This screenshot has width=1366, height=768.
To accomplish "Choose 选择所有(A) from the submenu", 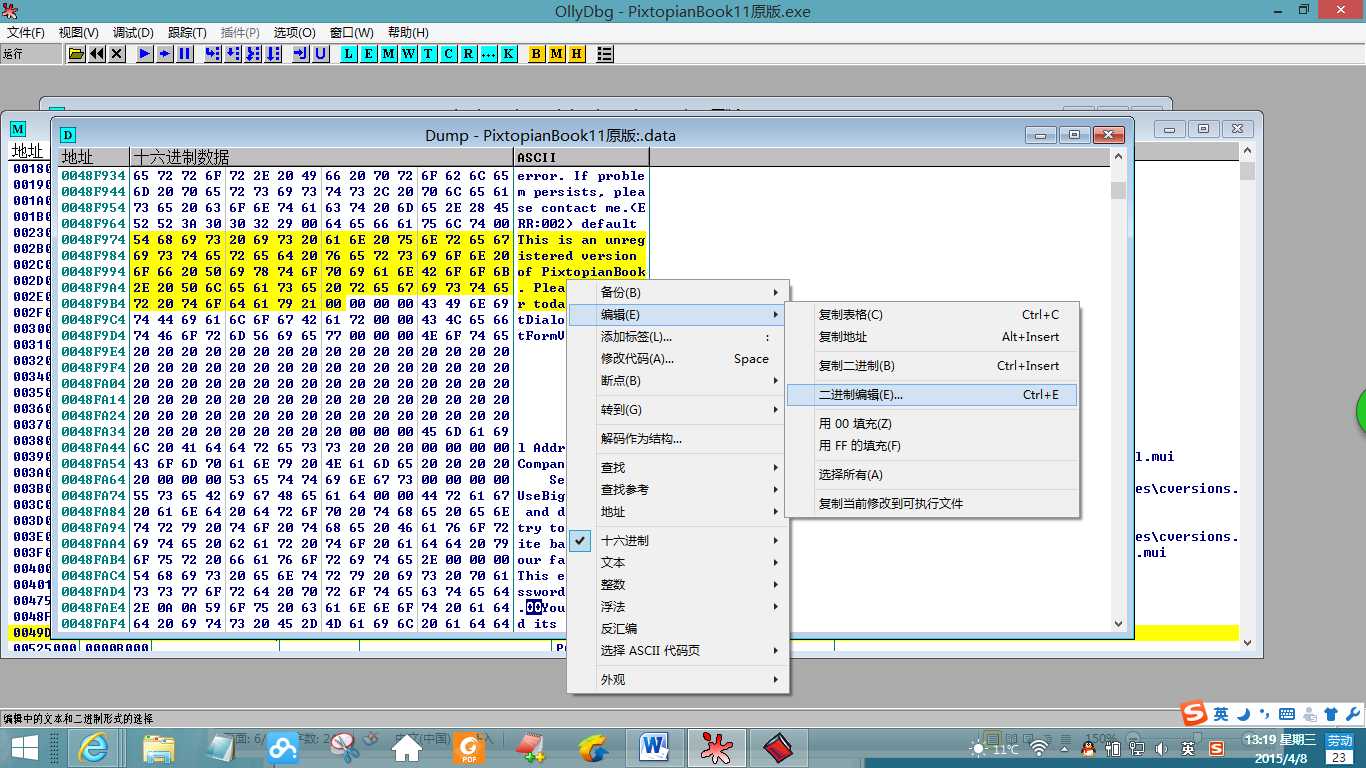I will coord(932,475).
